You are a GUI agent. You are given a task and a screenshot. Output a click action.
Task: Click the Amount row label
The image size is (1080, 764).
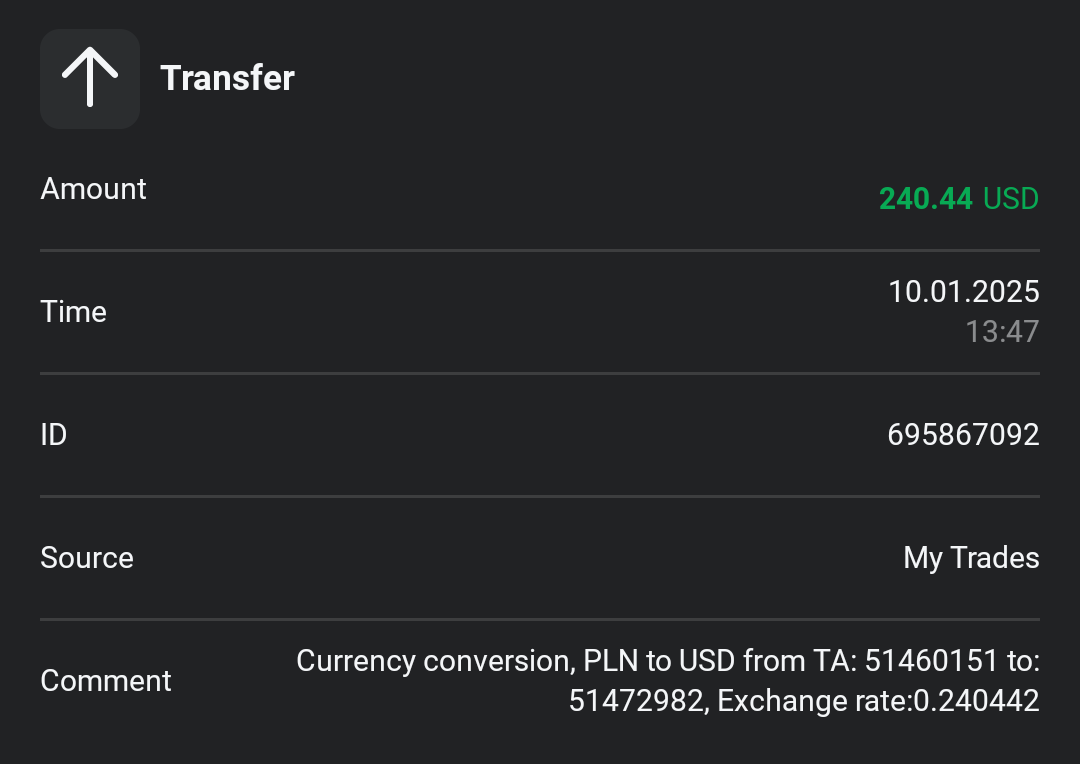93,189
